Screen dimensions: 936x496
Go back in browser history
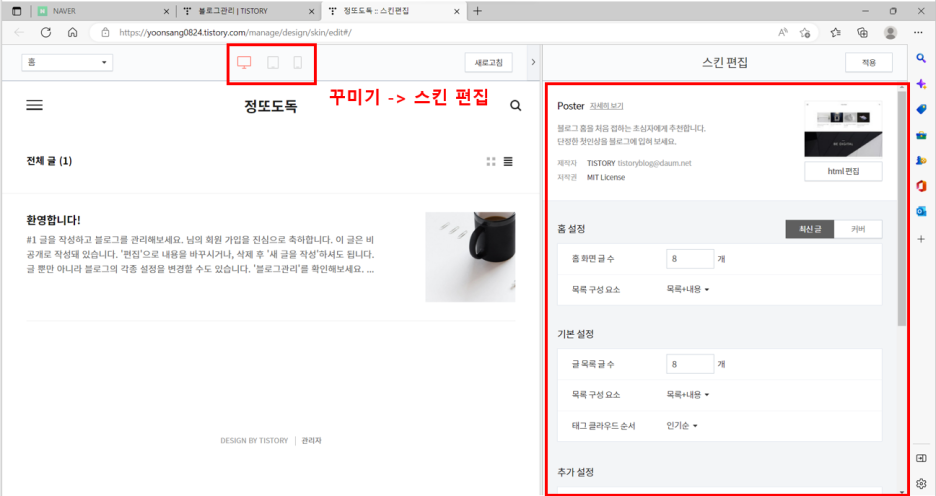tap(19, 32)
